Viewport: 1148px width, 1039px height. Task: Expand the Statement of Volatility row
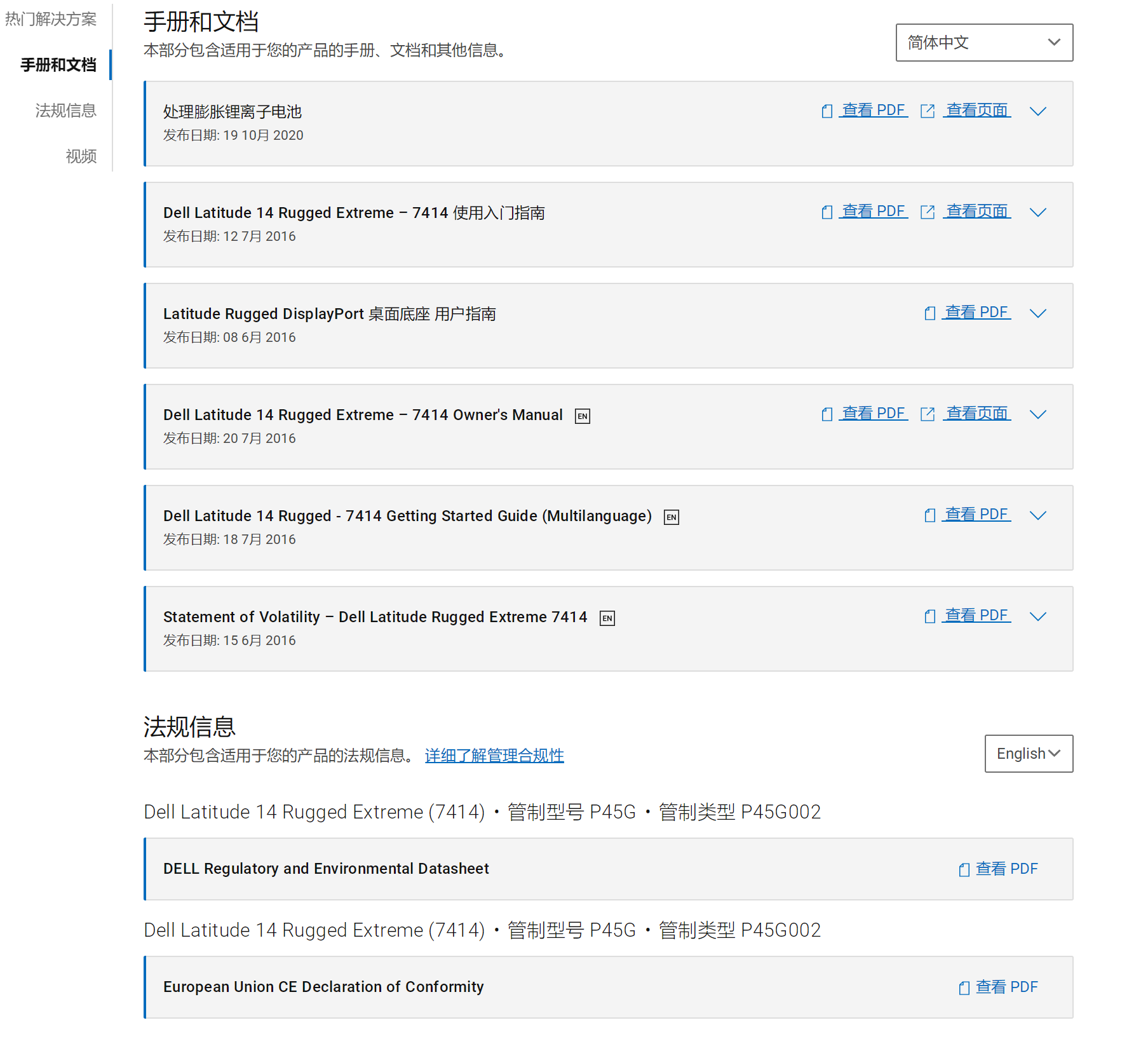click(1038, 617)
